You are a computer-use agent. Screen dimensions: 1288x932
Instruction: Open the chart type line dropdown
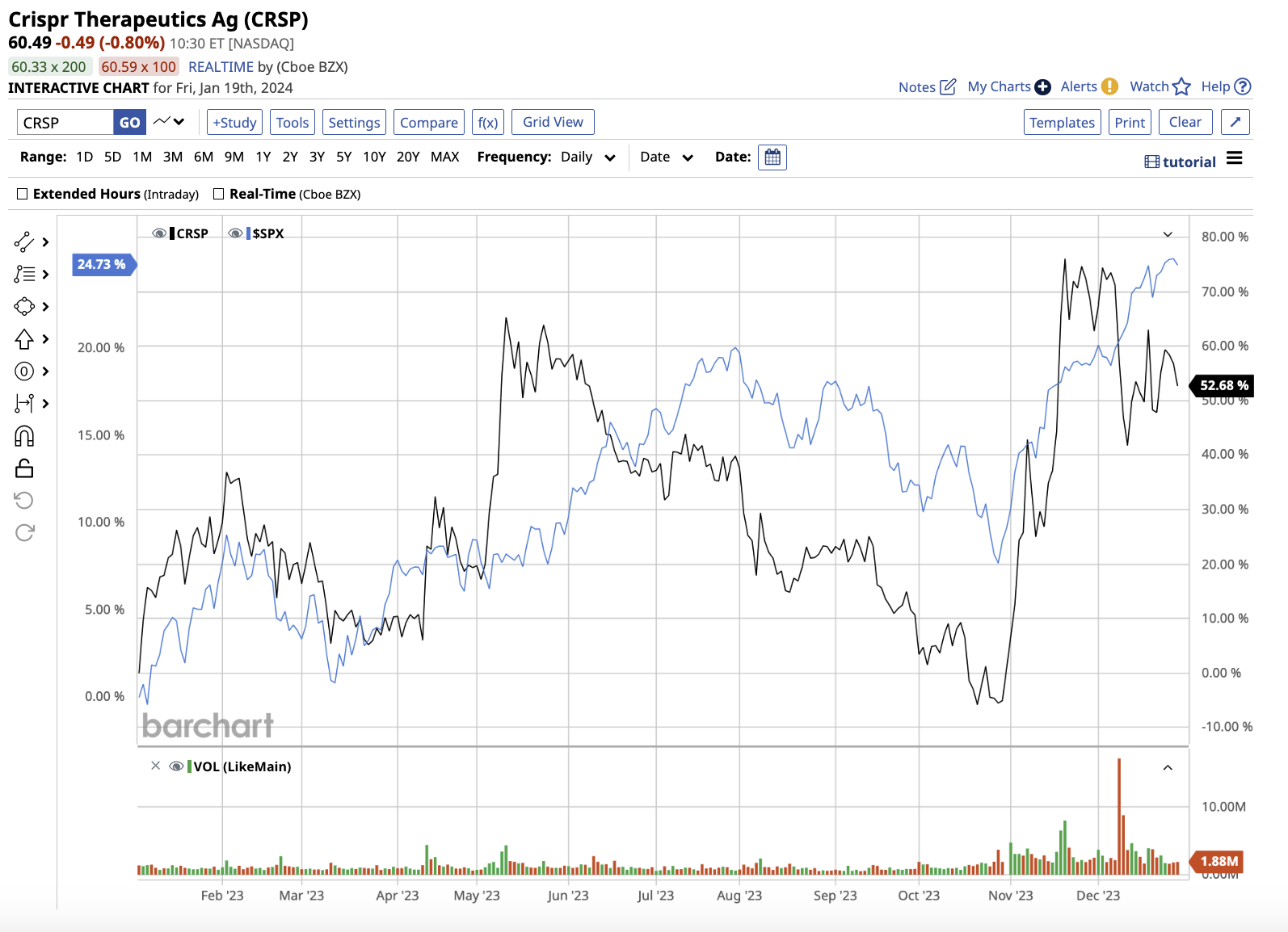(170, 122)
